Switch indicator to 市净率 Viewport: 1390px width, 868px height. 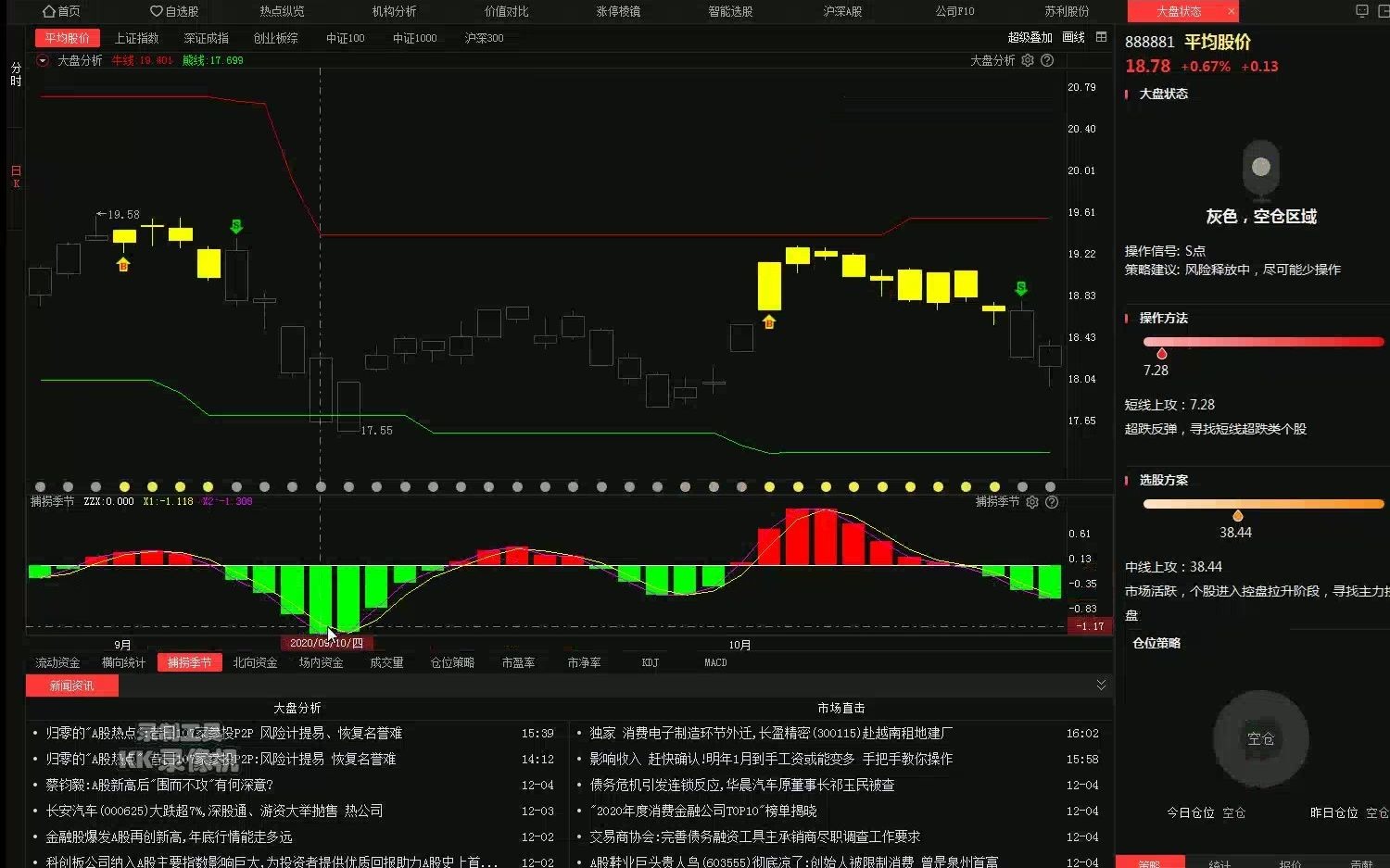pyautogui.click(x=584, y=662)
